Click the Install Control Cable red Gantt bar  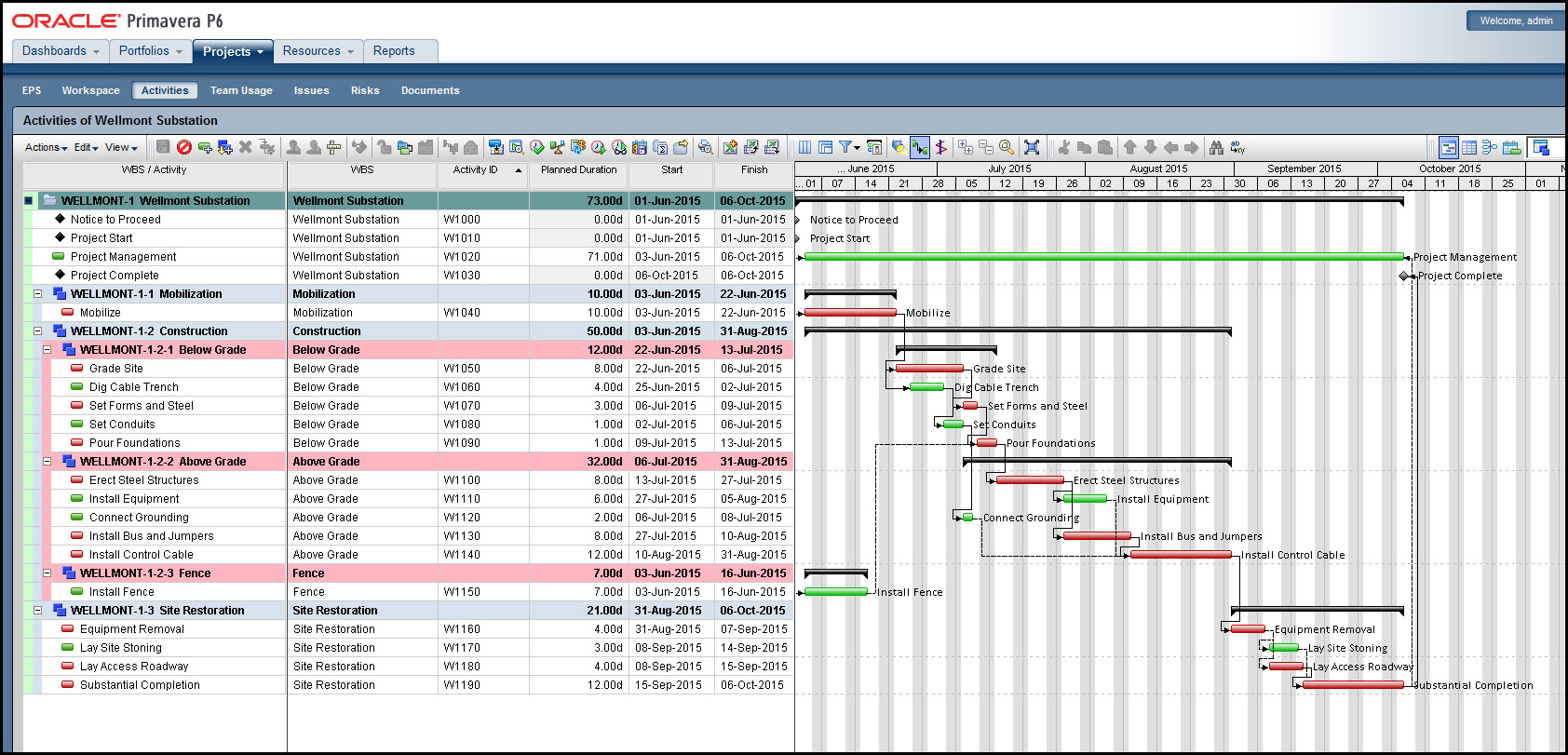[x=1181, y=555]
